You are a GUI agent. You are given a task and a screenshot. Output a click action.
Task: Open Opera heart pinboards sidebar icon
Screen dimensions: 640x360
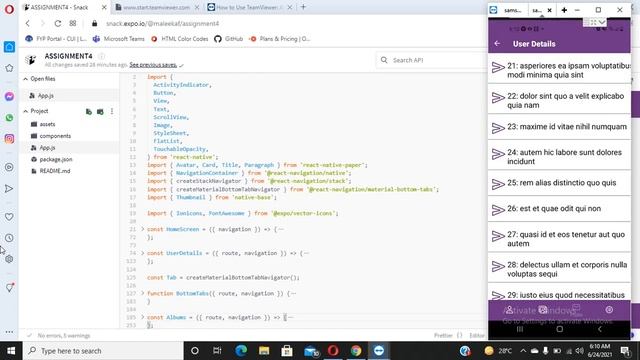coord(9,217)
